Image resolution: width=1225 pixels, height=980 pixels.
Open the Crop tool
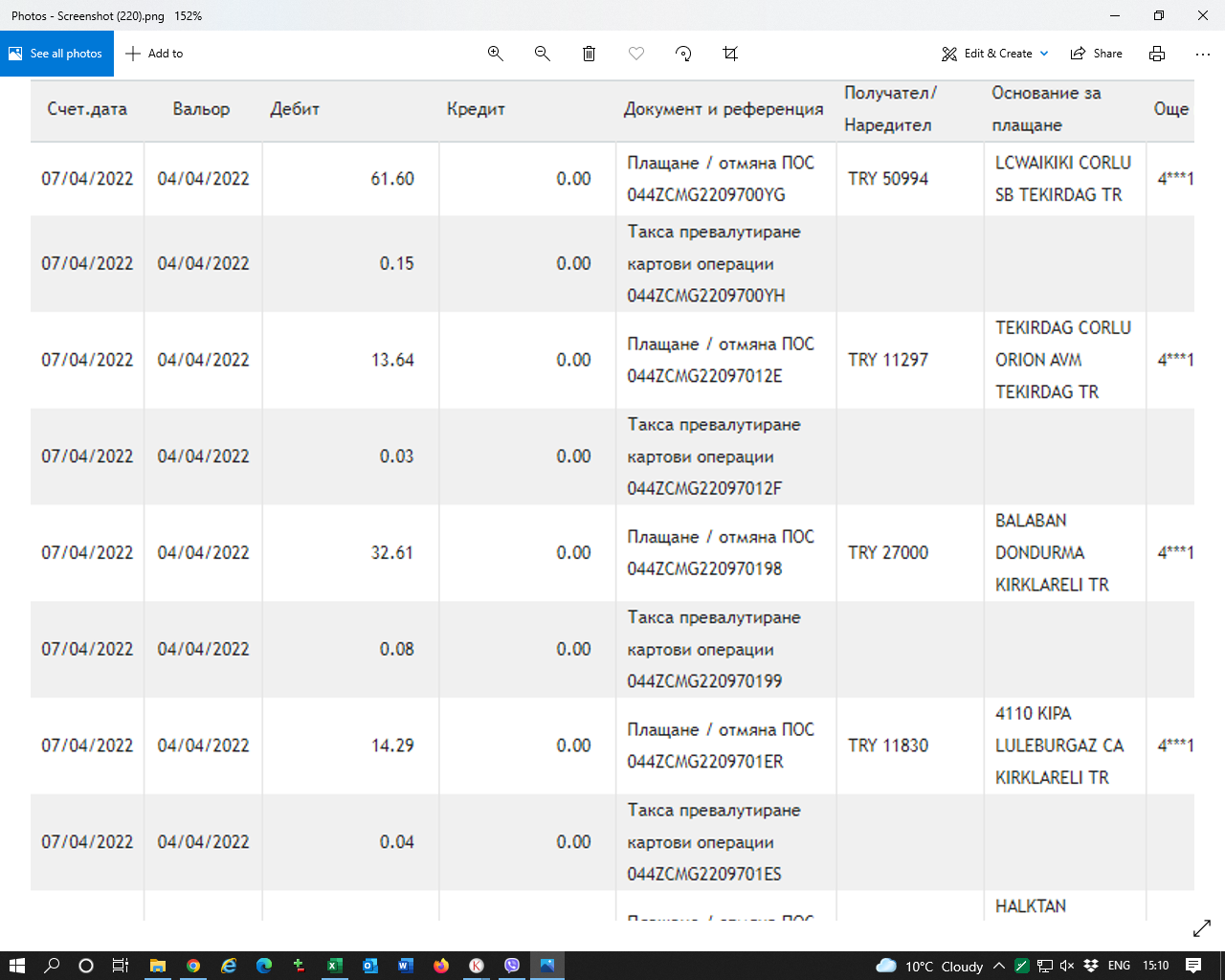(x=730, y=54)
